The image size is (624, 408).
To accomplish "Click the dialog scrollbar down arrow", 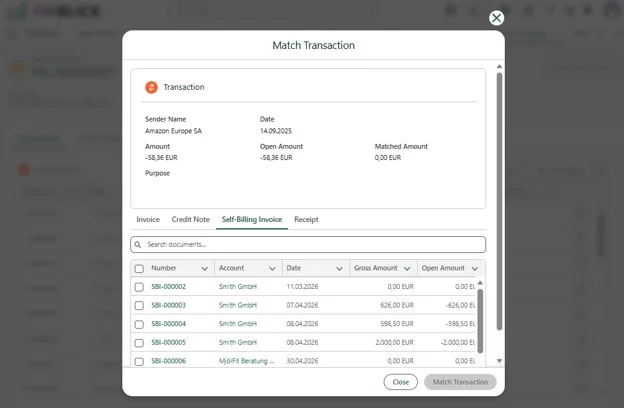I will pos(499,361).
